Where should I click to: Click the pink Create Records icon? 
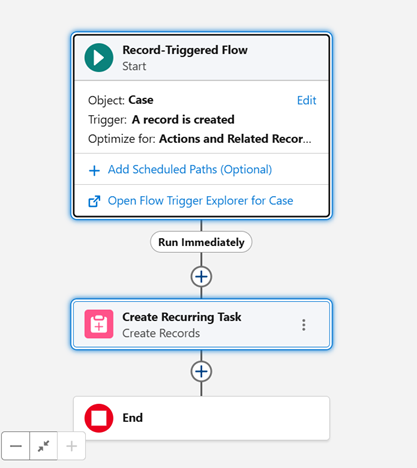click(x=99, y=324)
